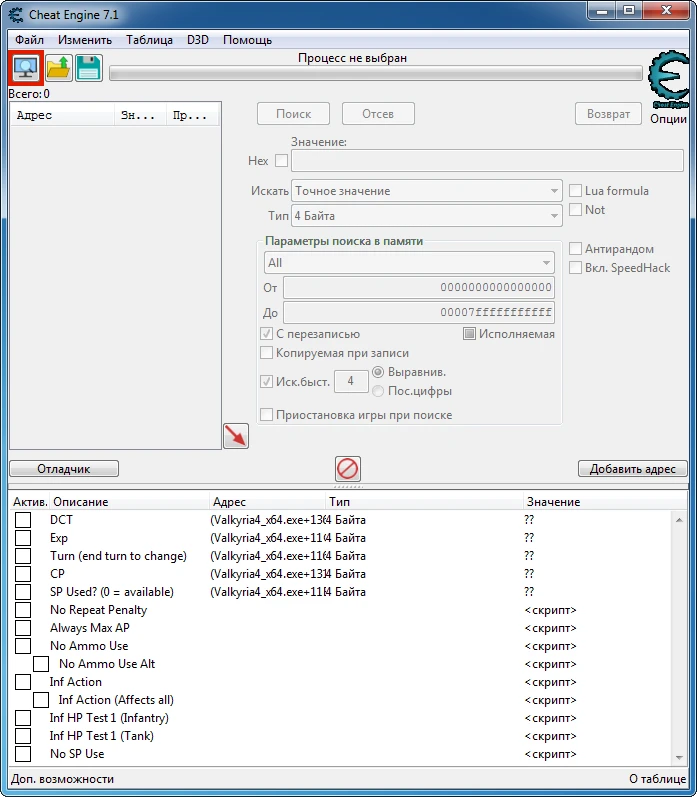Toggle Приостановка игры при поиске checkbox
This screenshot has height=797, width=697.
(266, 415)
